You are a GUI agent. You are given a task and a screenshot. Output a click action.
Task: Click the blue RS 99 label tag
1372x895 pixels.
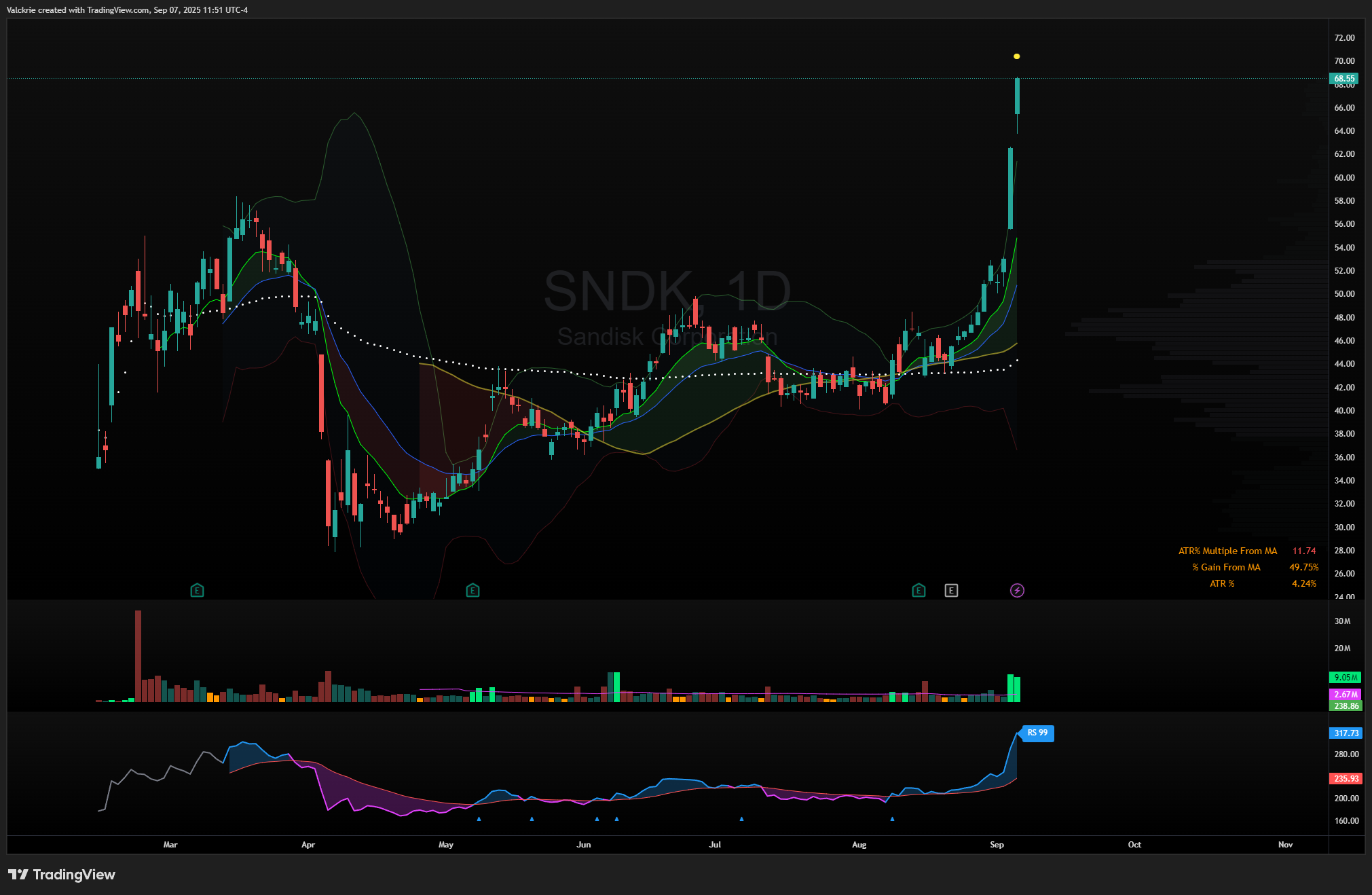click(x=1037, y=733)
